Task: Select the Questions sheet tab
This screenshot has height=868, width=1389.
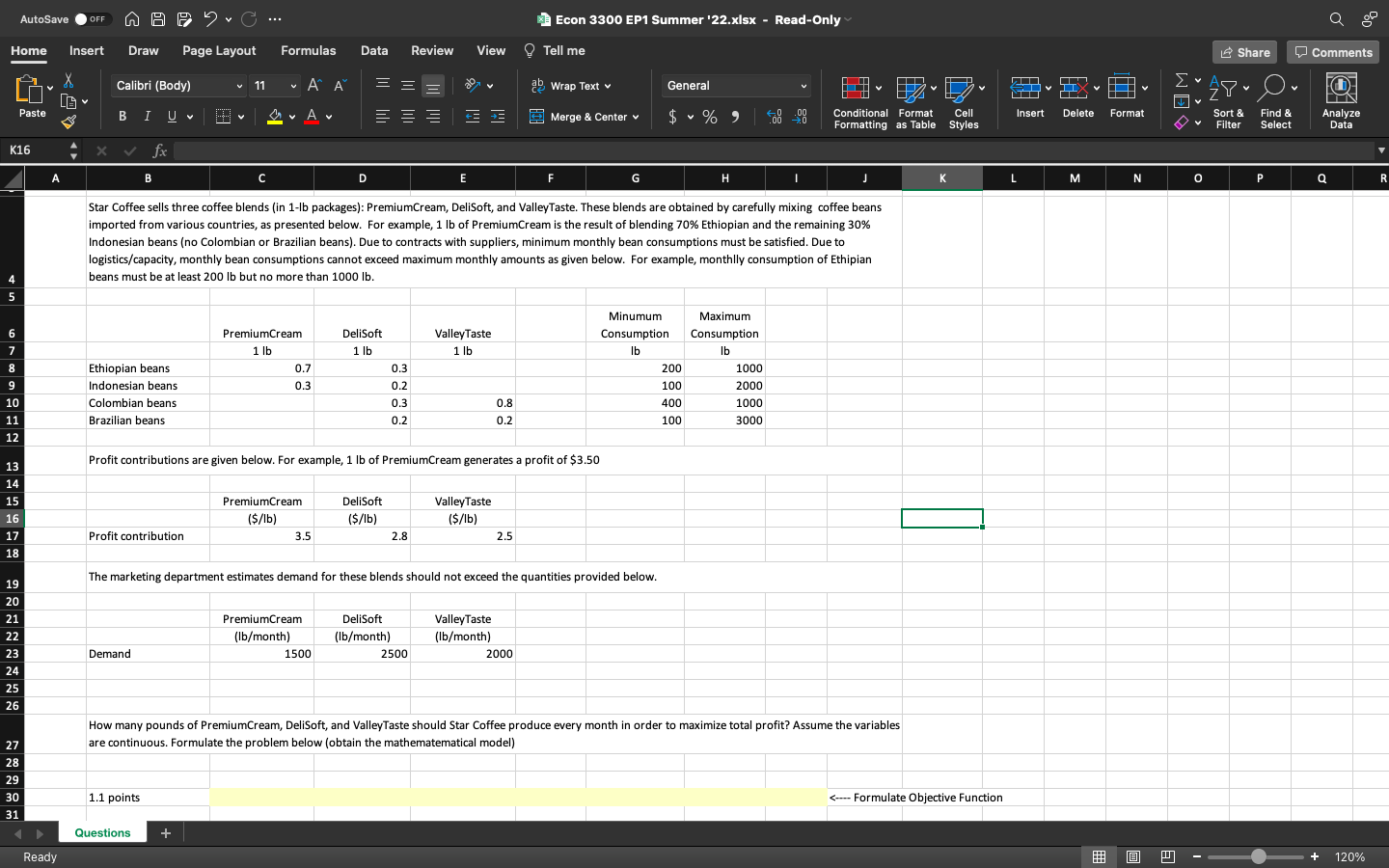Action: (x=102, y=832)
